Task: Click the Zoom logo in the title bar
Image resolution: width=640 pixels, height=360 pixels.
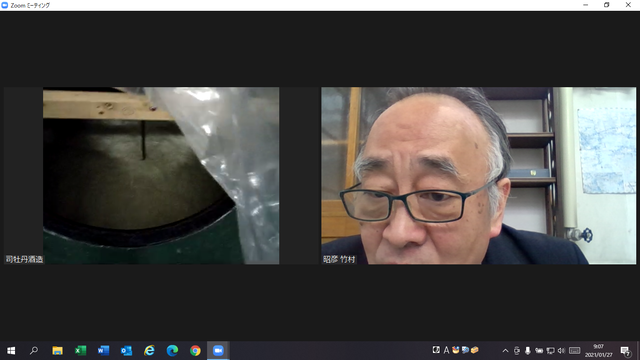Action: point(4,5)
